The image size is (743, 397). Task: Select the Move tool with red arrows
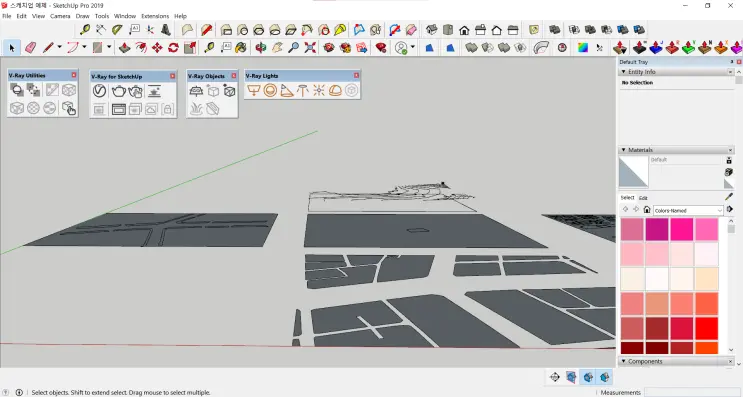(x=157, y=48)
